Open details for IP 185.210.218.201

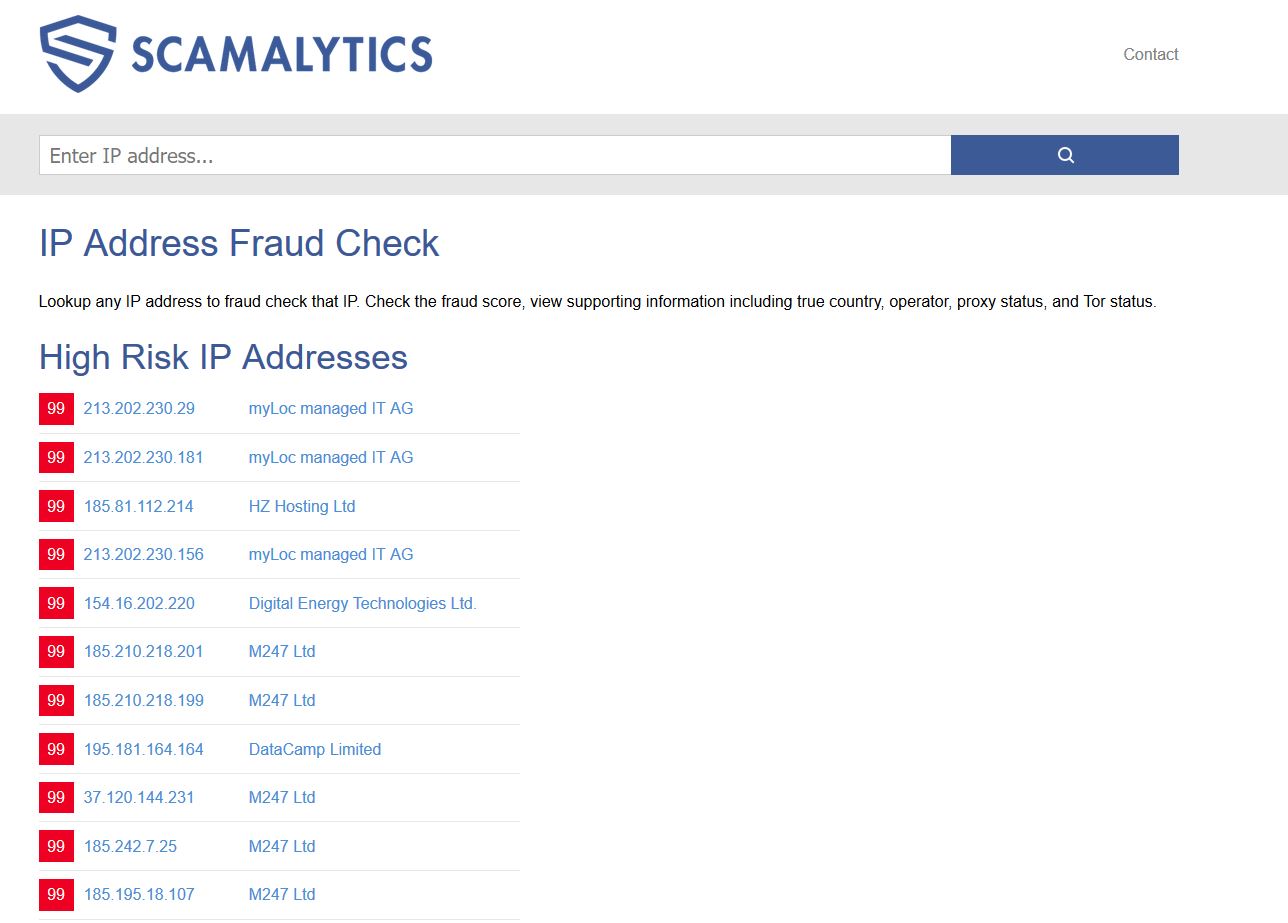tap(144, 651)
